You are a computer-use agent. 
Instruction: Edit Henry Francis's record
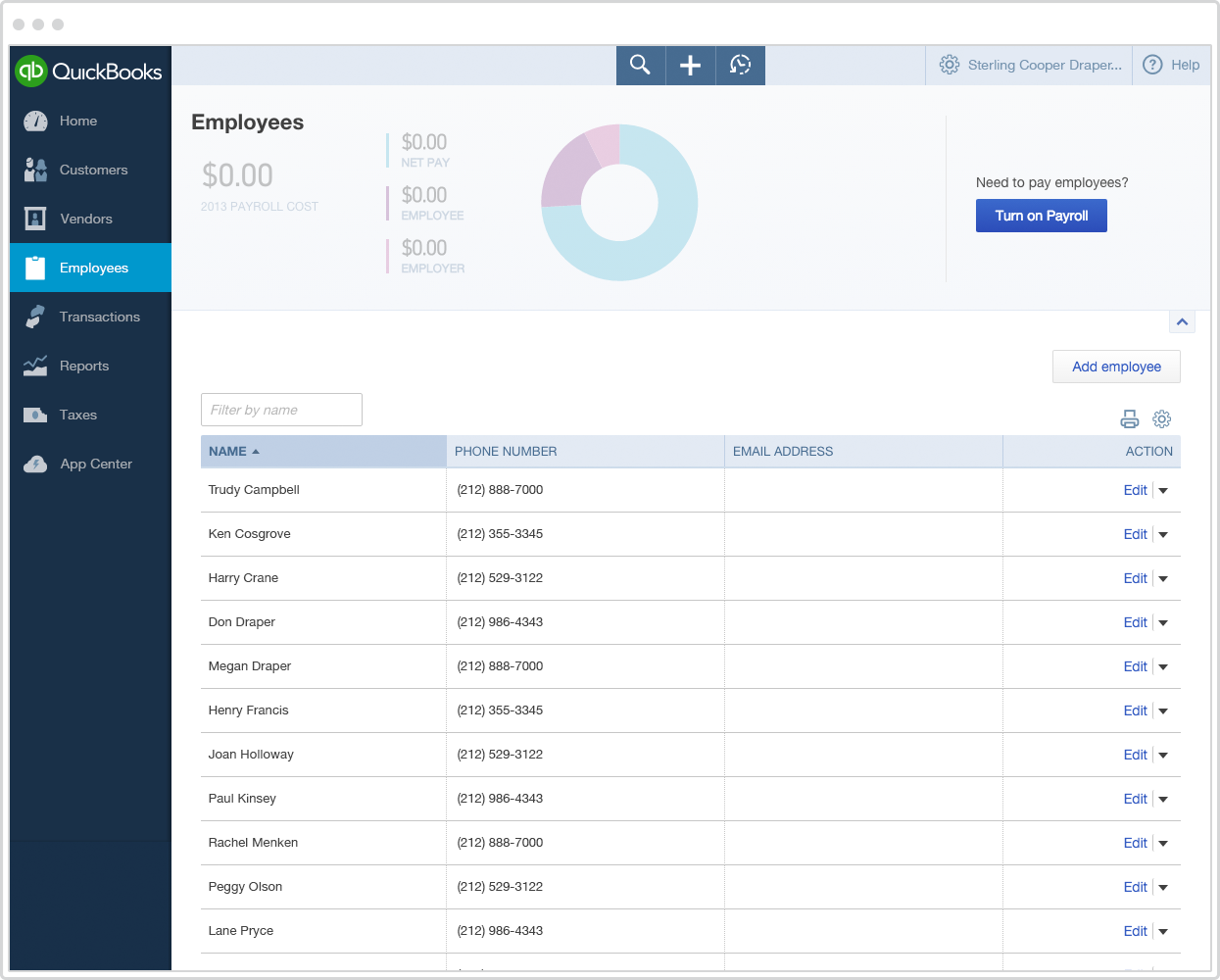pos(1135,710)
